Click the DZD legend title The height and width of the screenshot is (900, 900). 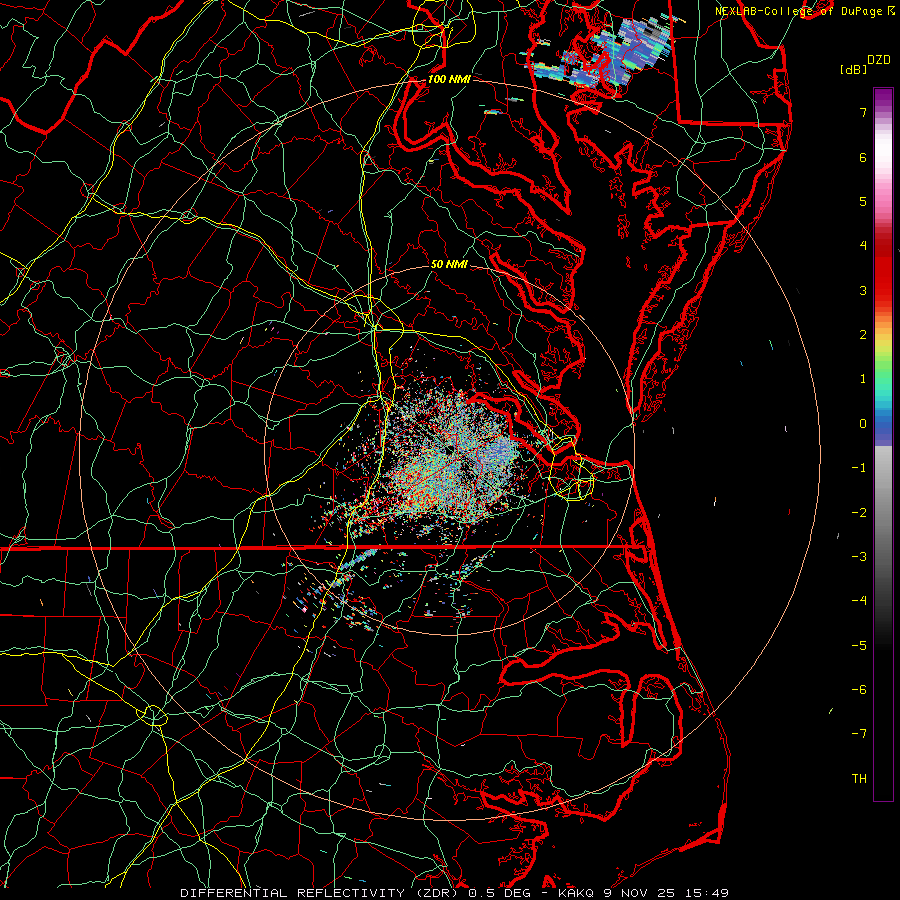coord(879,59)
